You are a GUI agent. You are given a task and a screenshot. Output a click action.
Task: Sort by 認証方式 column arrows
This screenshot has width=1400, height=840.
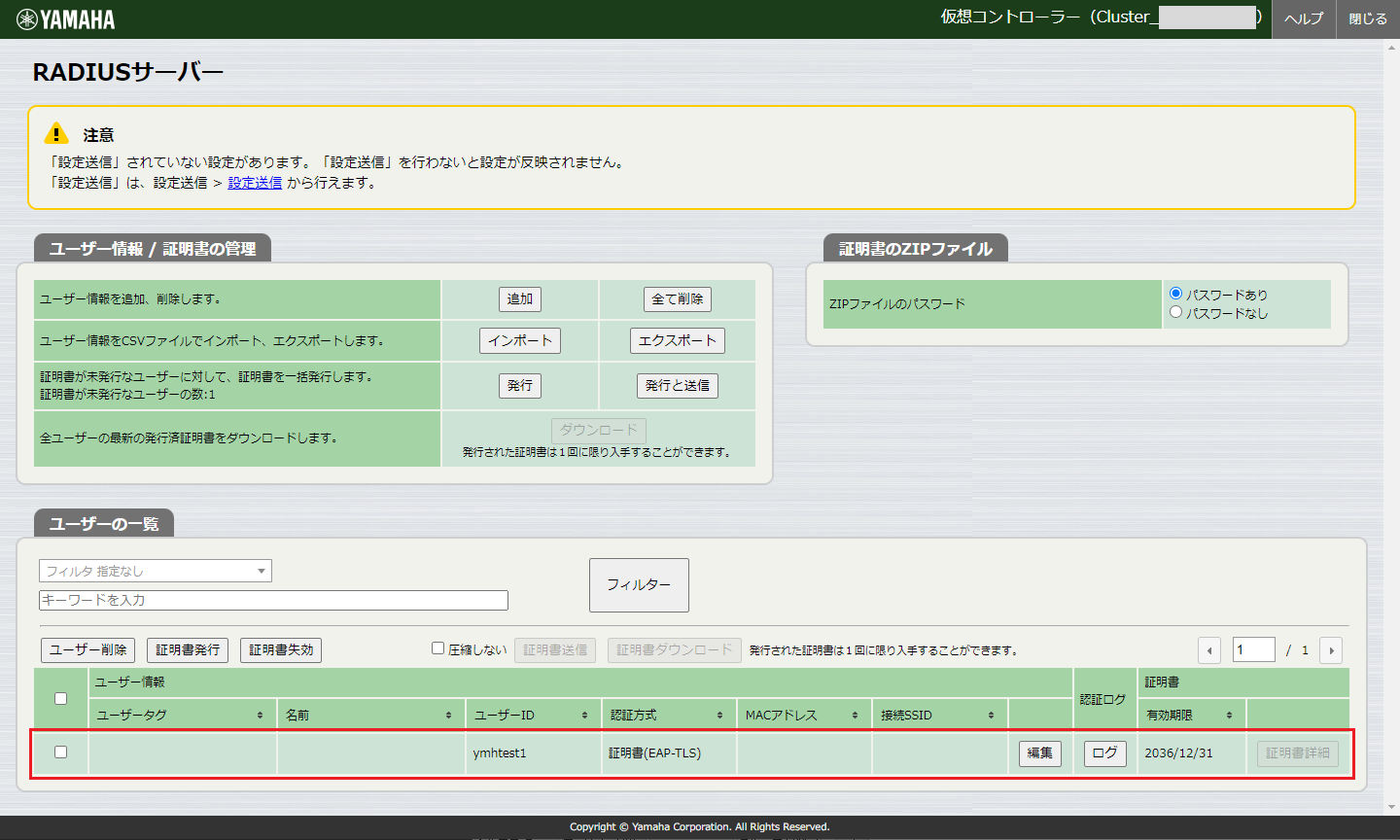click(719, 716)
